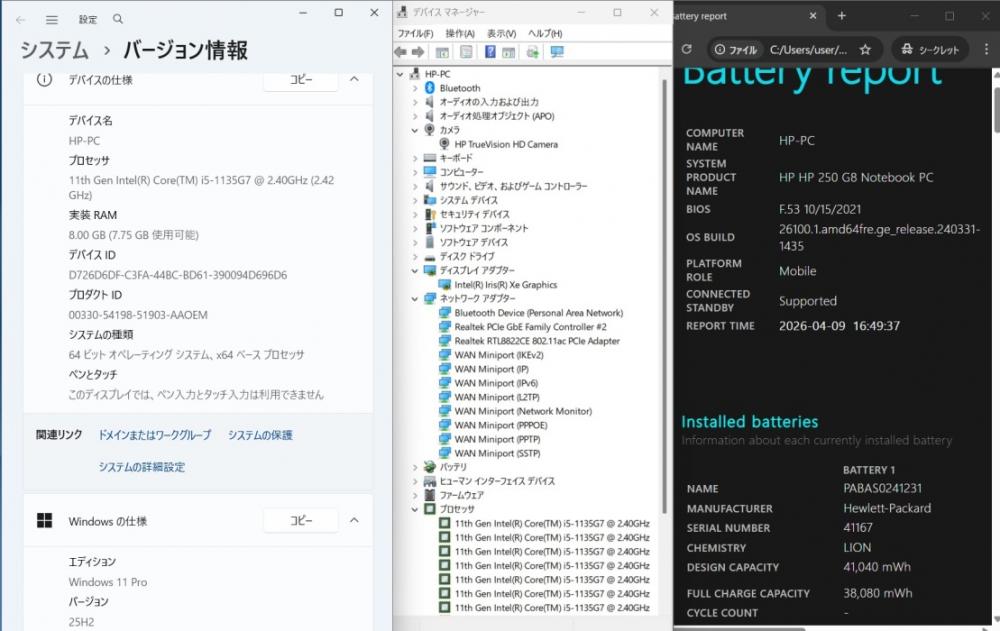Click the コピー button for Windows の仕様
1000x631 pixels.
coord(301,521)
